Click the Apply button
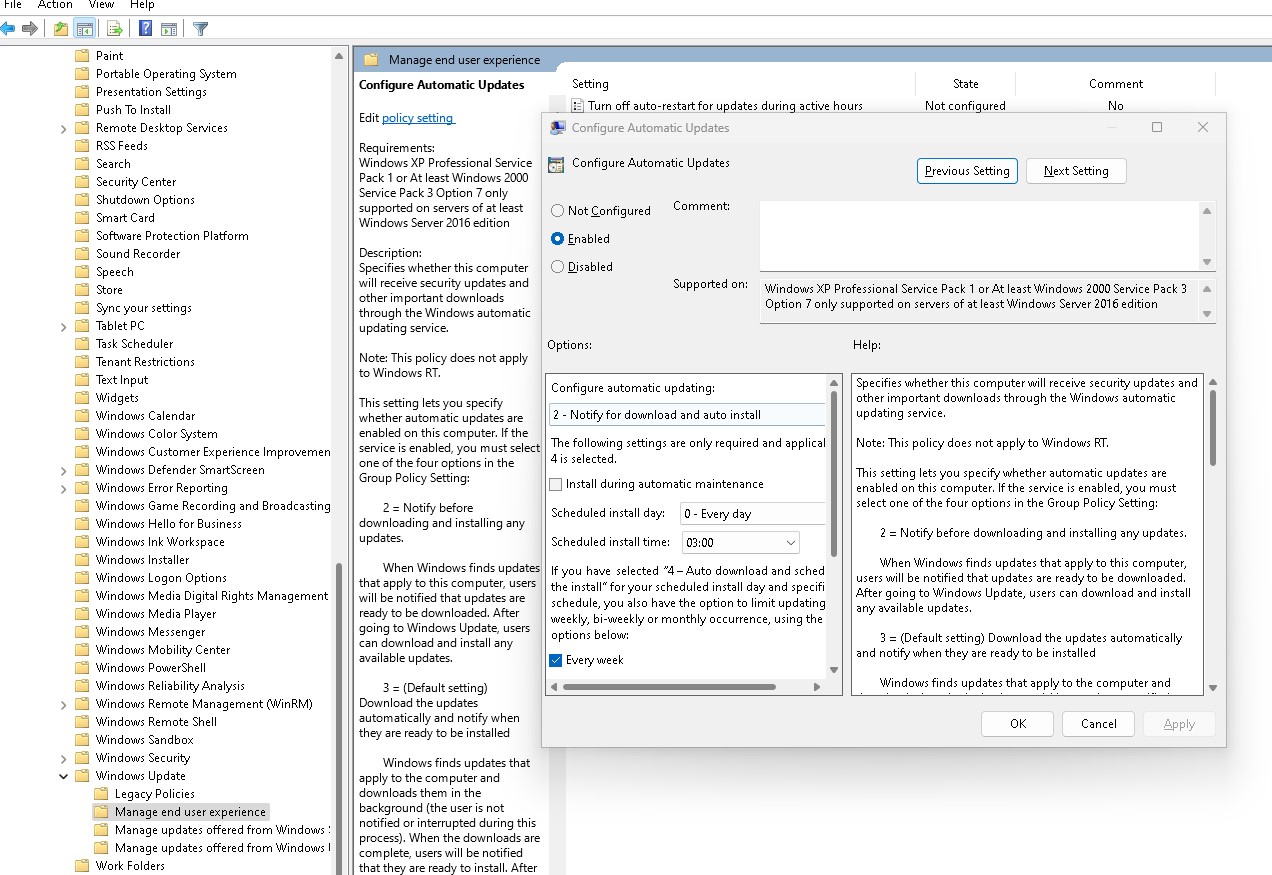Image resolution: width=1272 pixels, height=875 pixels. coord(1179,724)
